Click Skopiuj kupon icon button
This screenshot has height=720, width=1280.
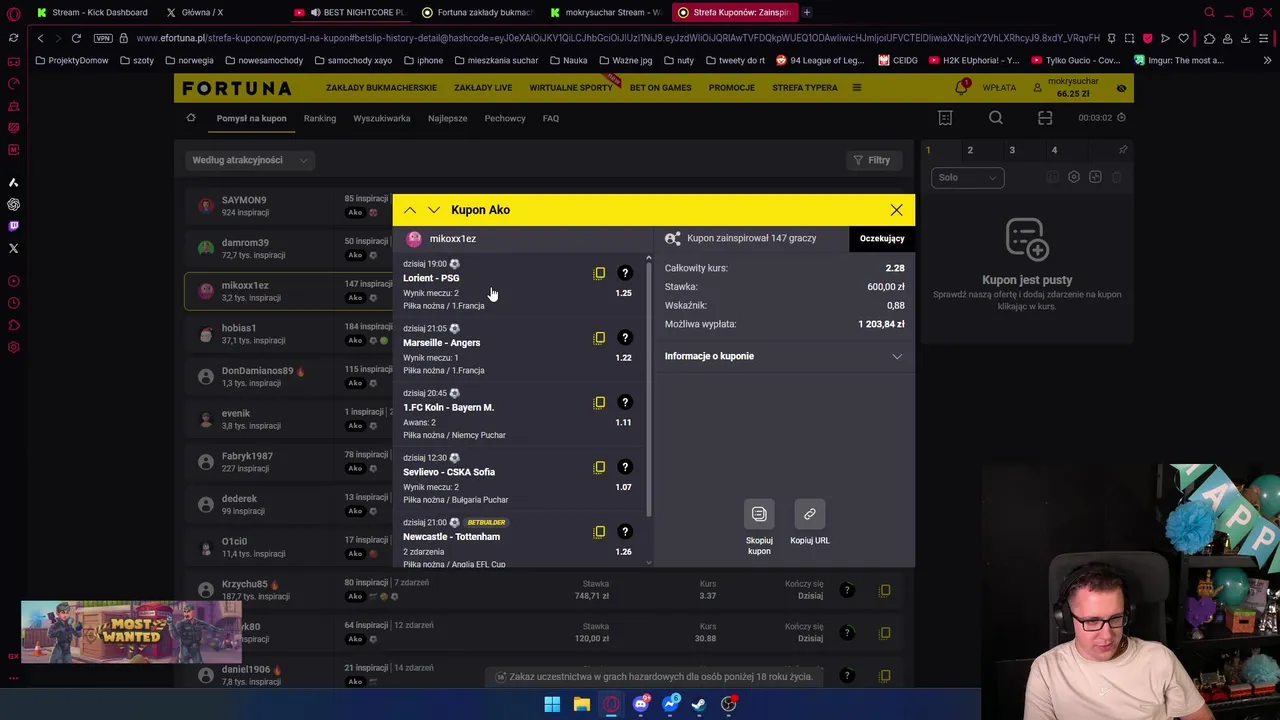(x=759, y=514)
